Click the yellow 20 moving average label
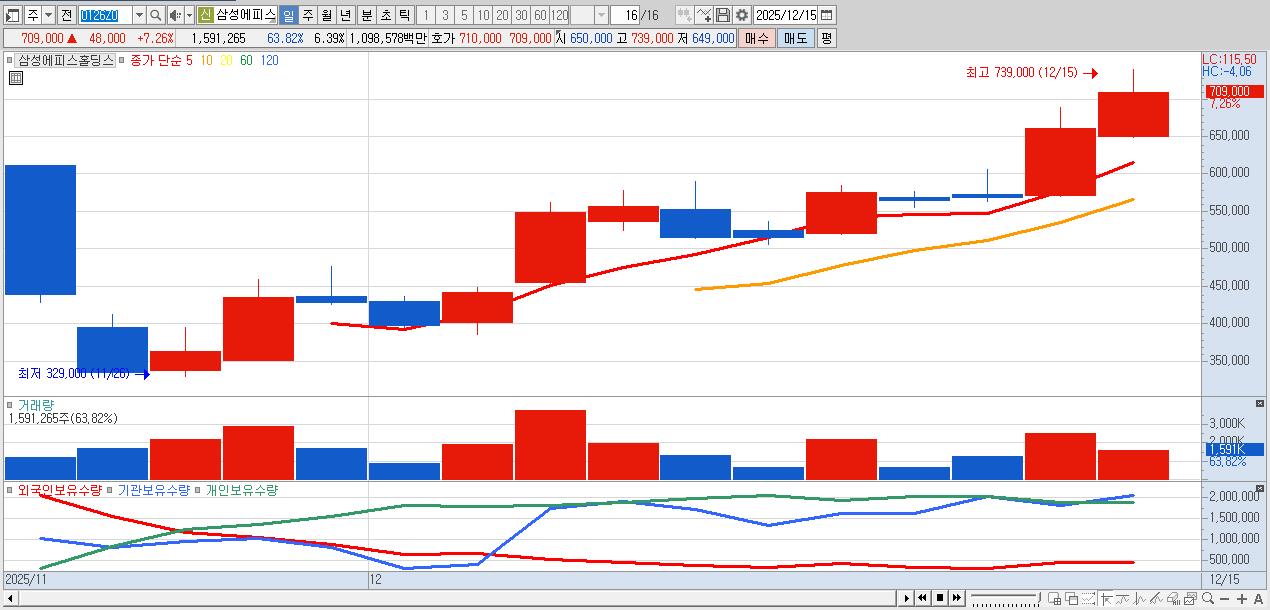 (x=226, y=60)
